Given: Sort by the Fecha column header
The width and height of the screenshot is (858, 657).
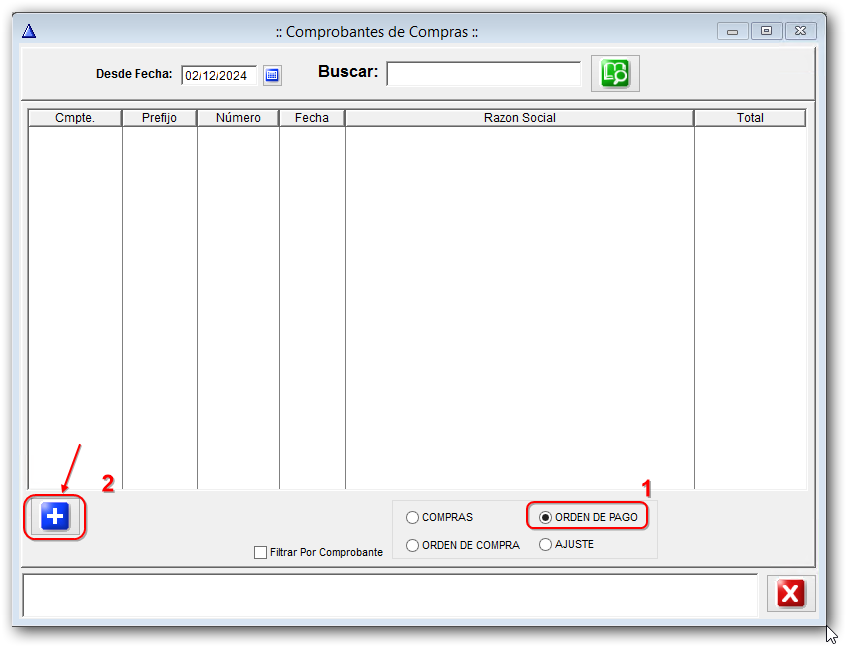Looking at the screenshot, I should point(312,118).
